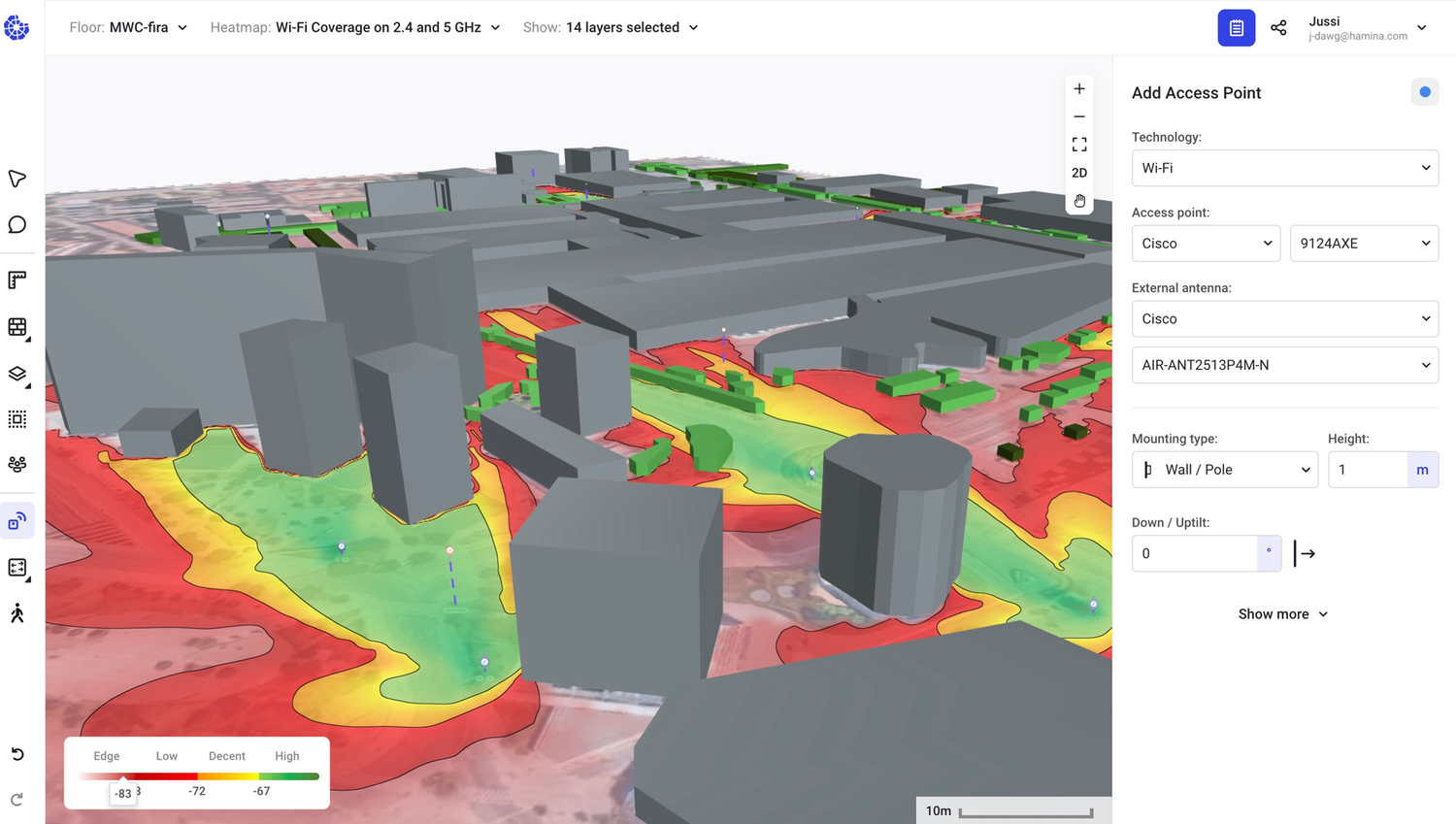1456x824 pixels.
Task: Click the blue clipboard button
Action: click(x=1236, y=27)
